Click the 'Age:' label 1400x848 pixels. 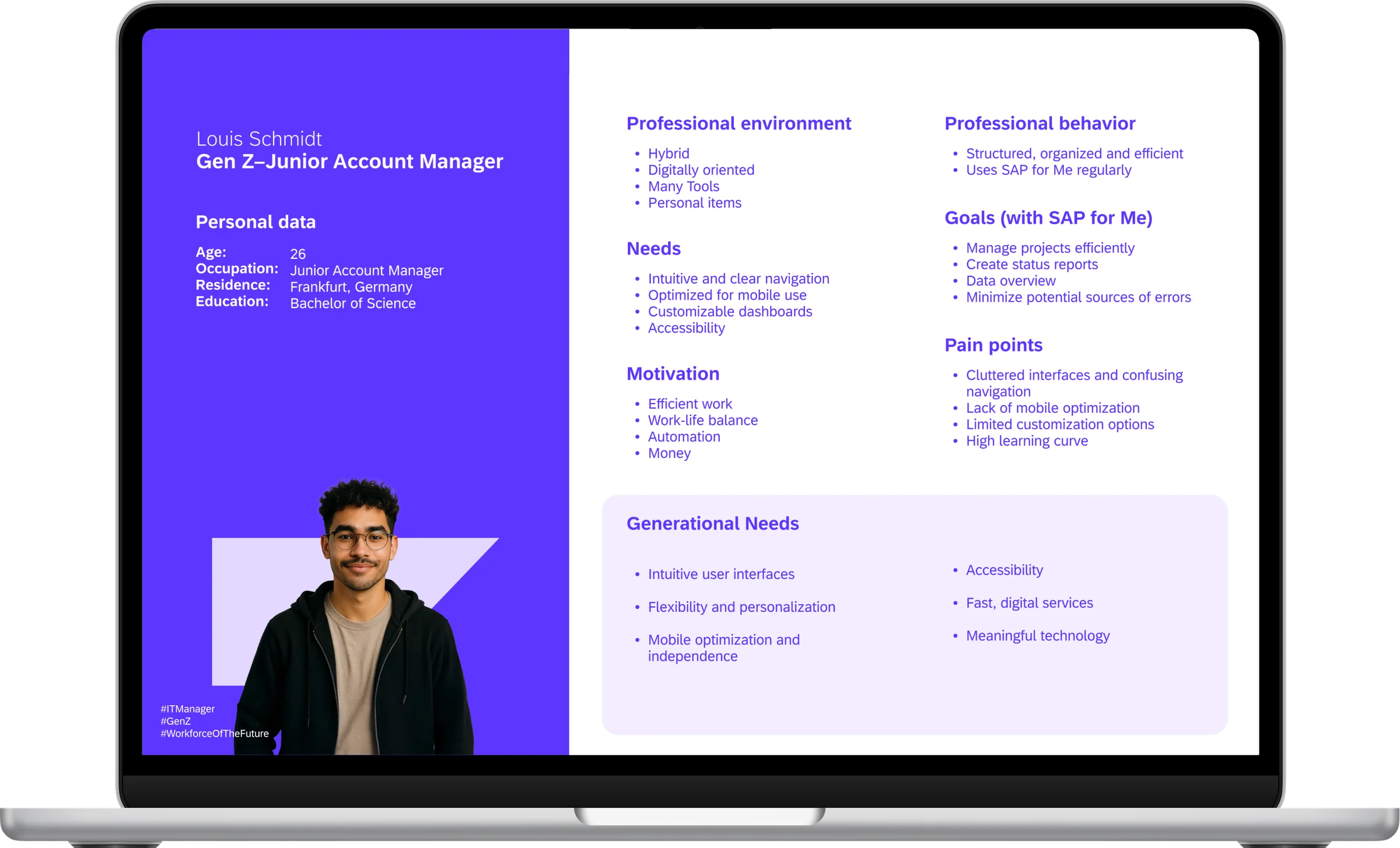click(211, 252)
